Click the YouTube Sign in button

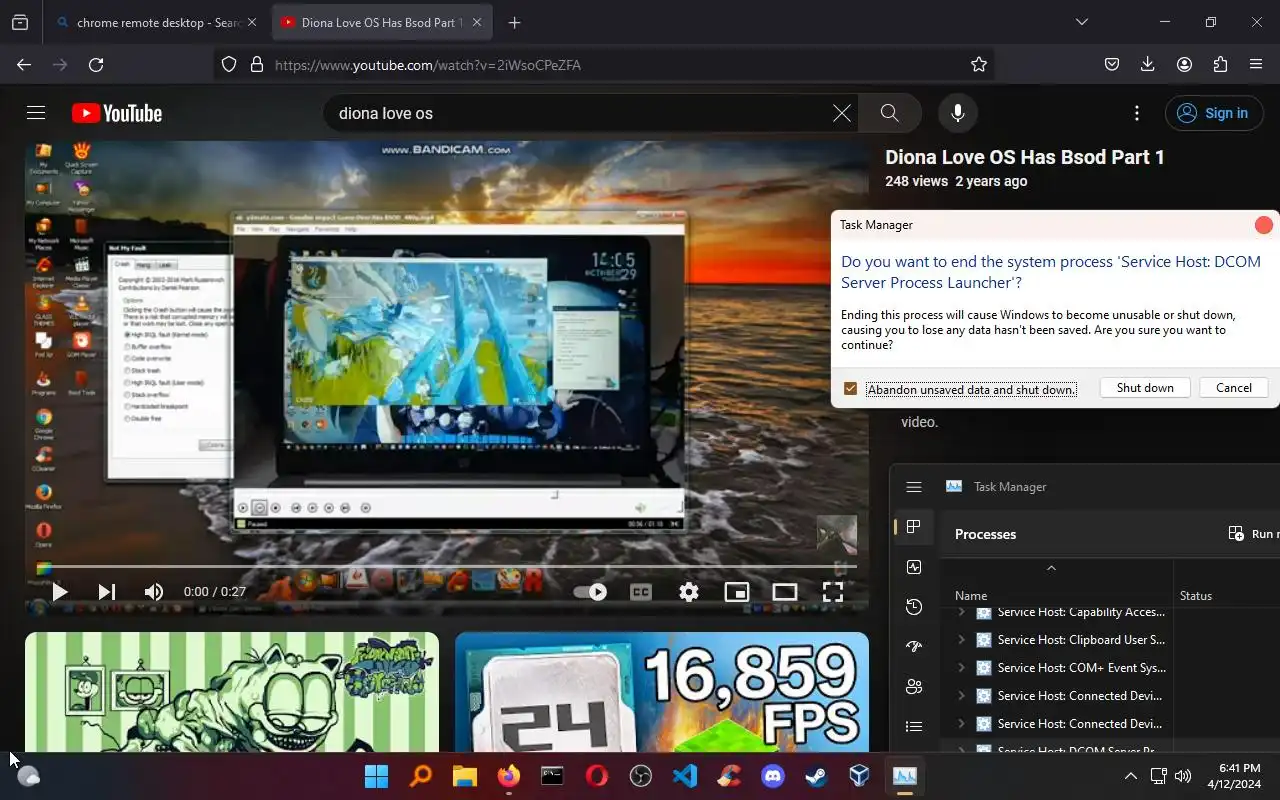point(1213,113)
